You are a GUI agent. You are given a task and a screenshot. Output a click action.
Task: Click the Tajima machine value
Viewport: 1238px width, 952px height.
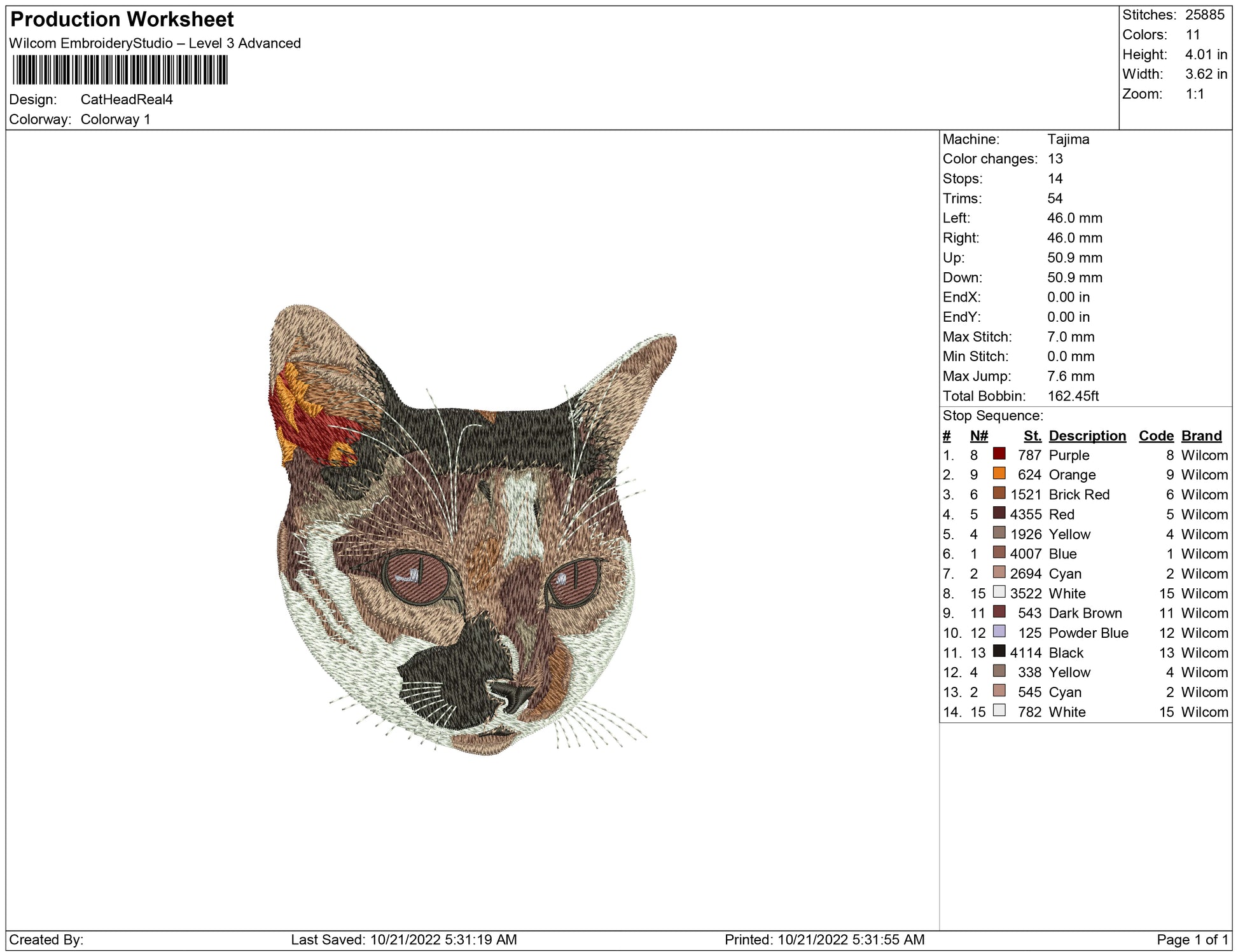[x=1068, y=139]
